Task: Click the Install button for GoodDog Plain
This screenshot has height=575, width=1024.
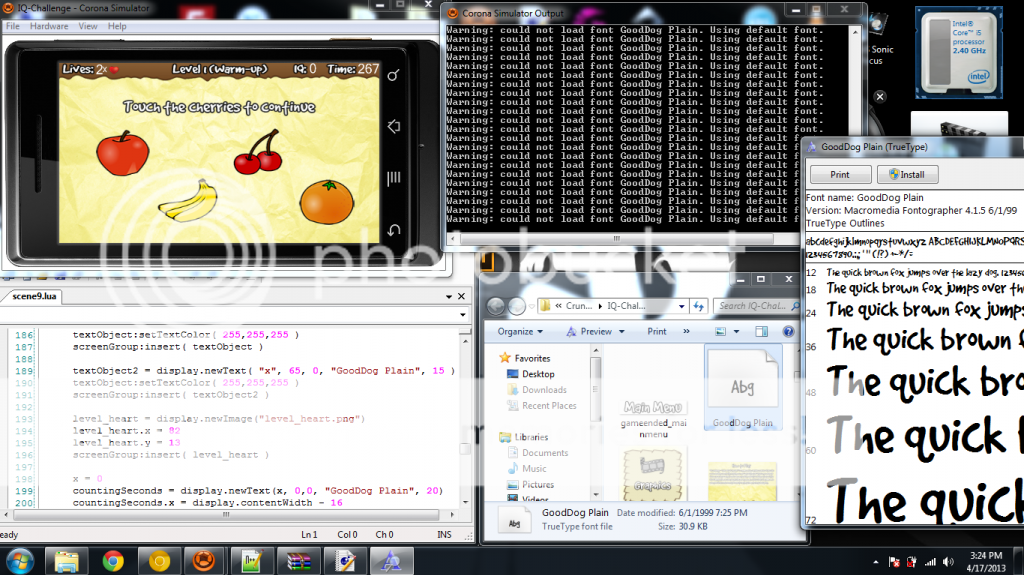Action: coord(907,174)
